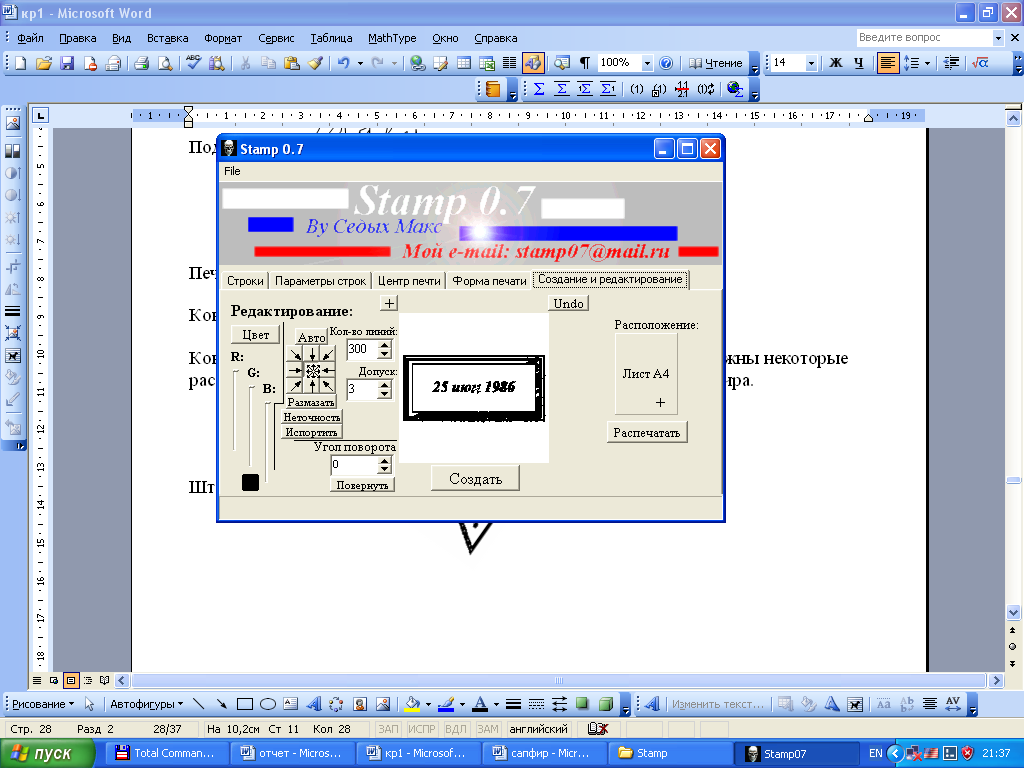The height and width of the screenshot is (768, 1024).
Task: Click the Open folder icon in Word toolbar
Action: (44, 63)
